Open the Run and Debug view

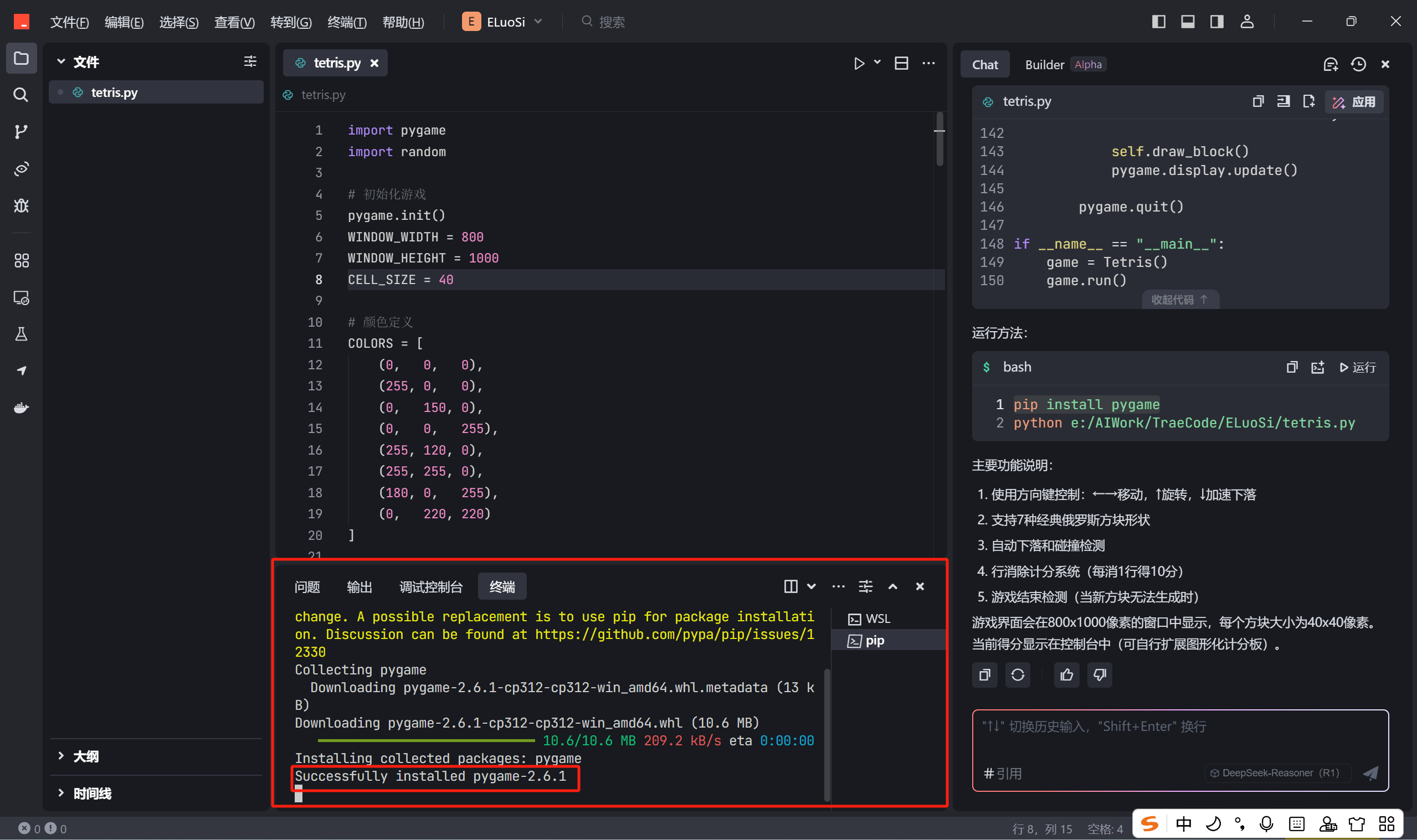tap(21, 205)
